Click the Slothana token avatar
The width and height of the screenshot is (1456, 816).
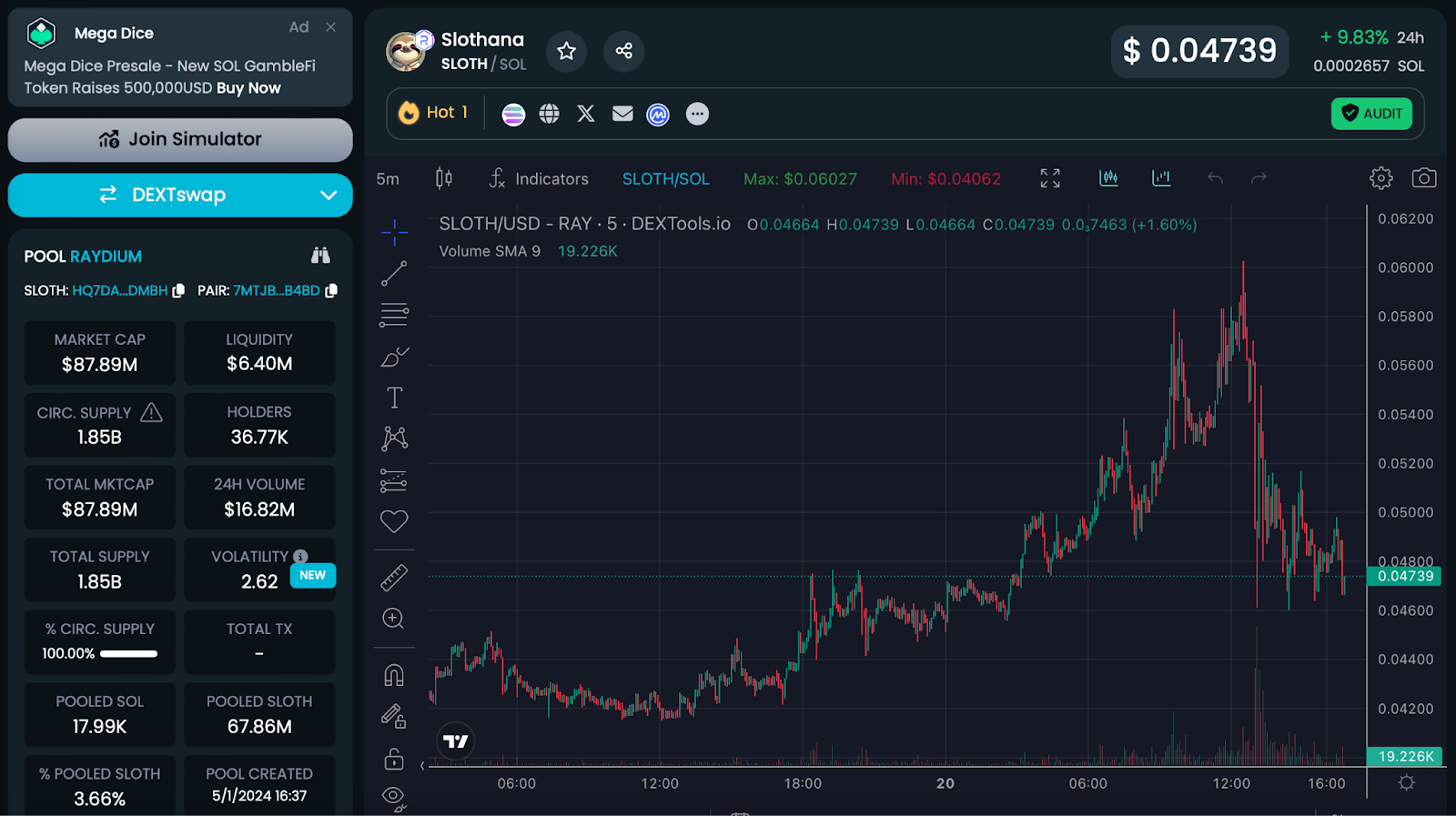(406, 51)
